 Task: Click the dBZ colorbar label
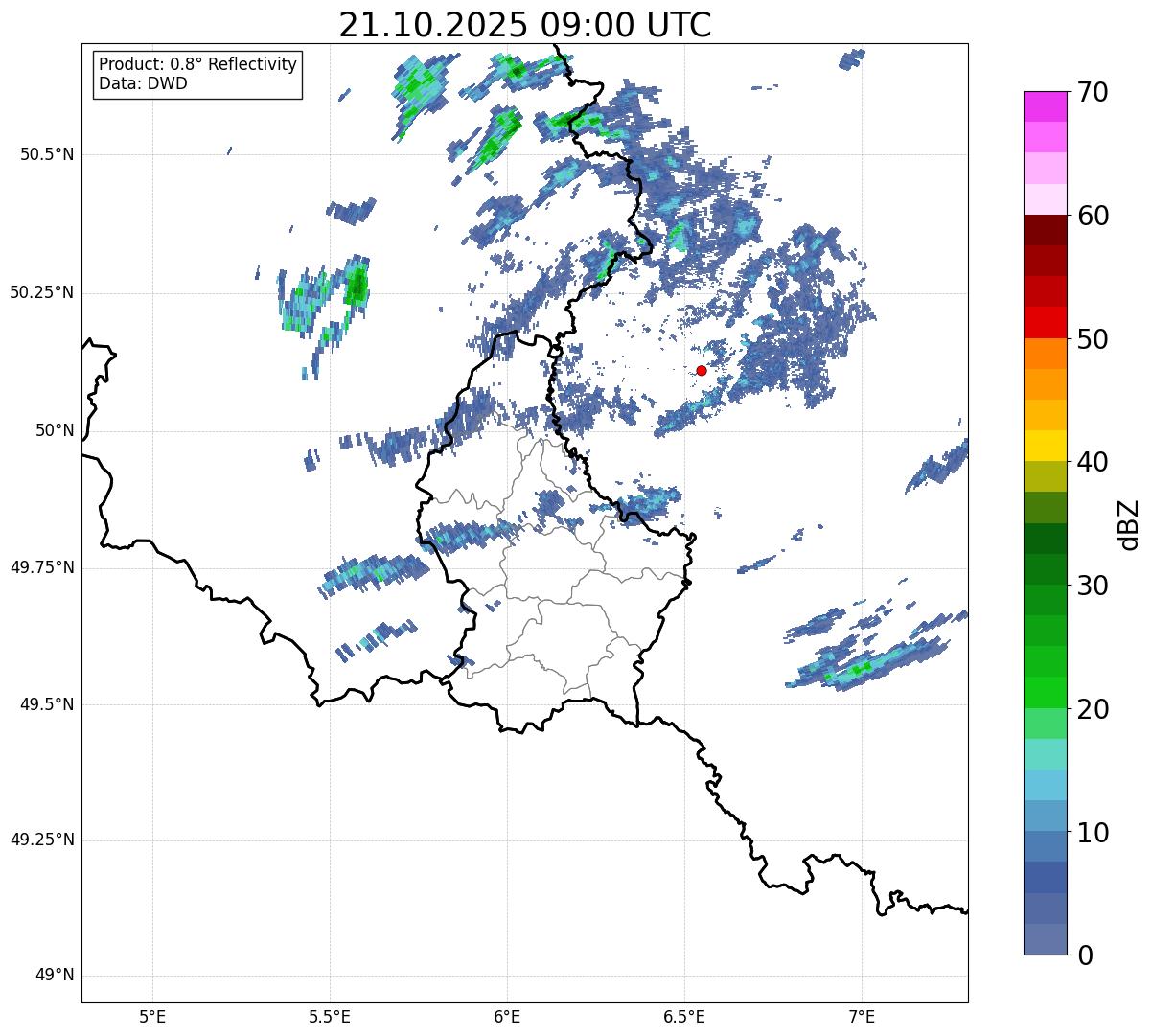(1130, 524)
